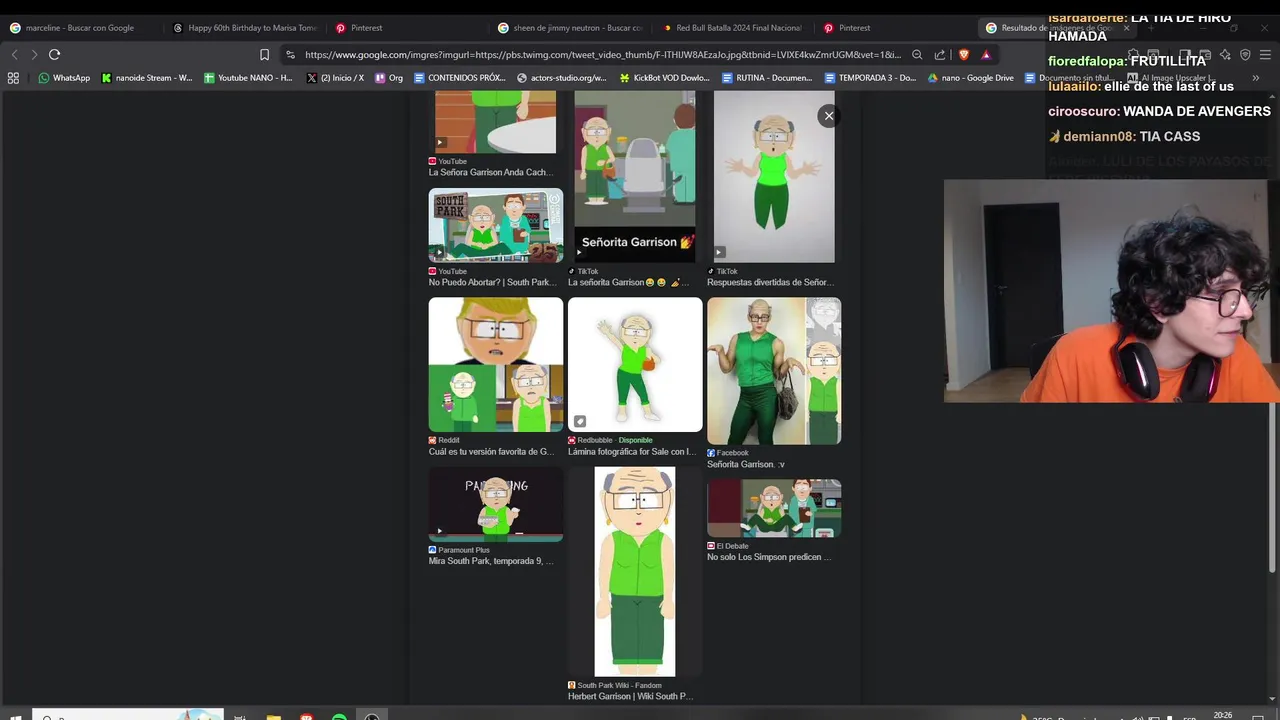Go forward in browser history
1280x720 pixels.
34,55
